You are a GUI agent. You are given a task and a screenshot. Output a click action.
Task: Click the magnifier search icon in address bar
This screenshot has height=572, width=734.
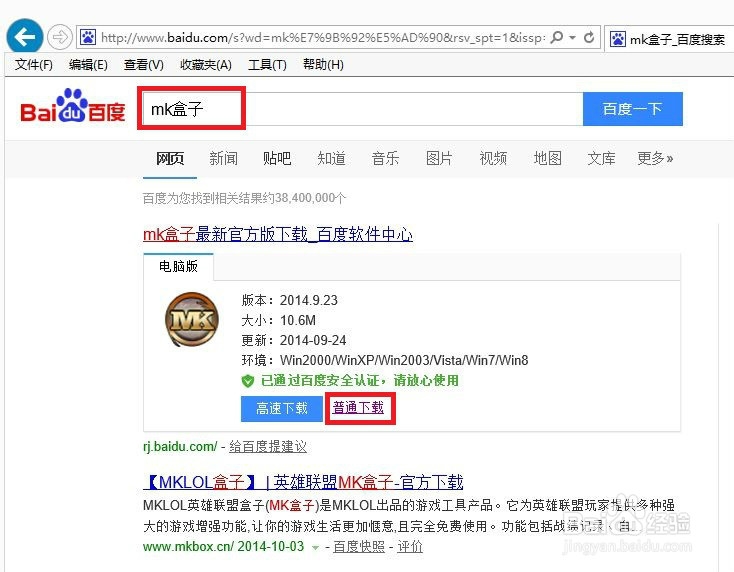click(557, 37)
